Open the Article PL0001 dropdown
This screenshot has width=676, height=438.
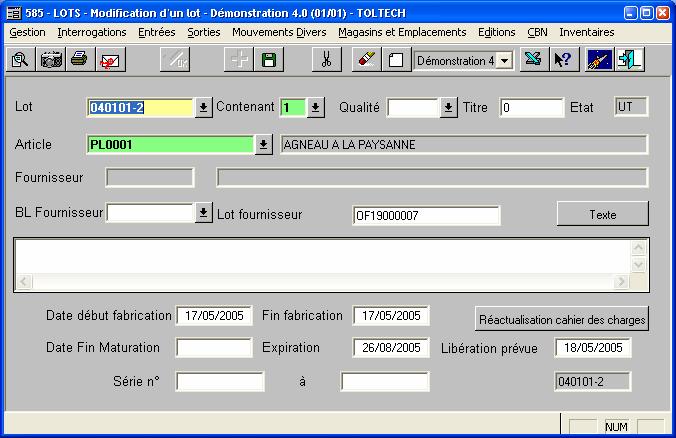(x=263, y=145)
